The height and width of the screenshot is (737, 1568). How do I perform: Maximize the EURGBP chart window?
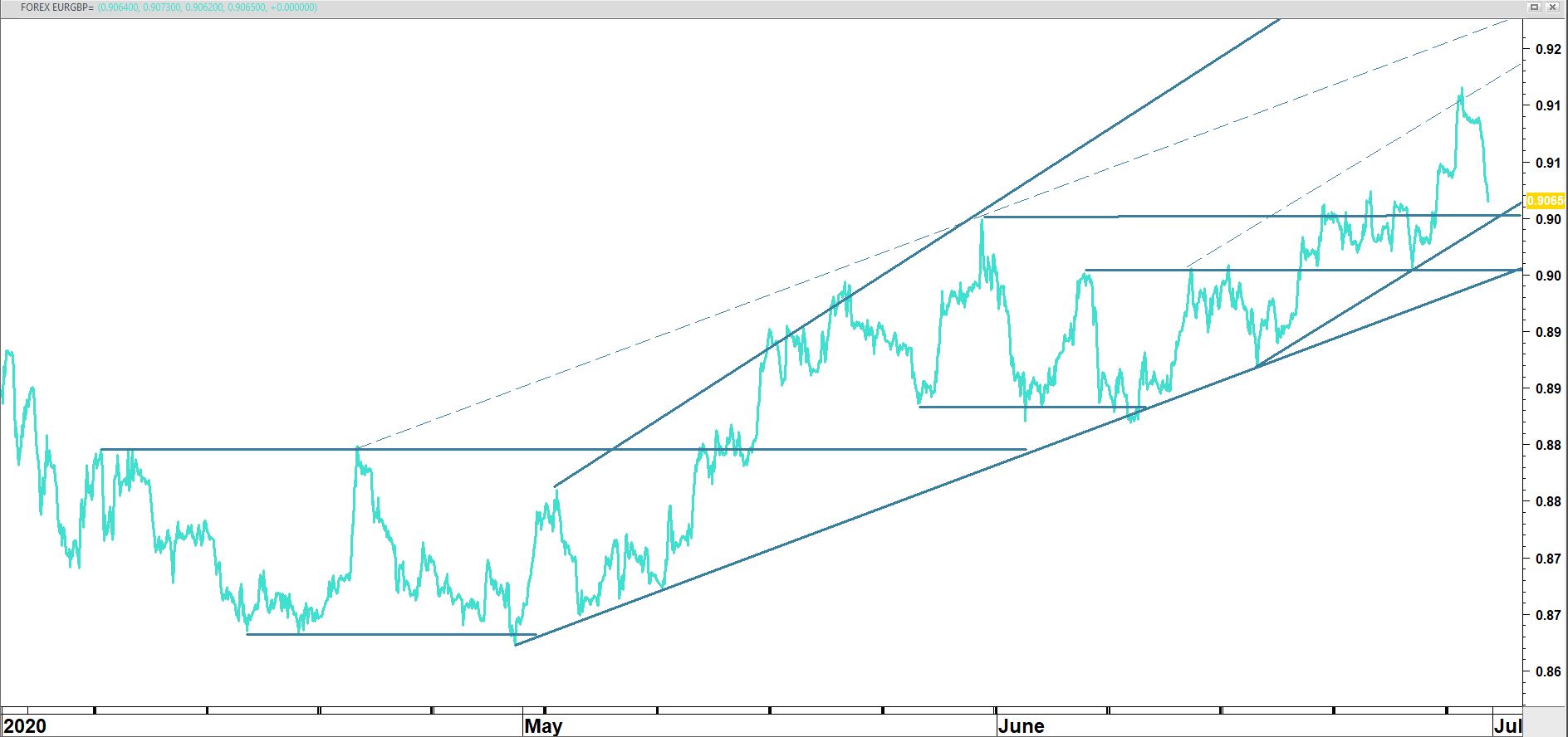[x=1533, y=7]
